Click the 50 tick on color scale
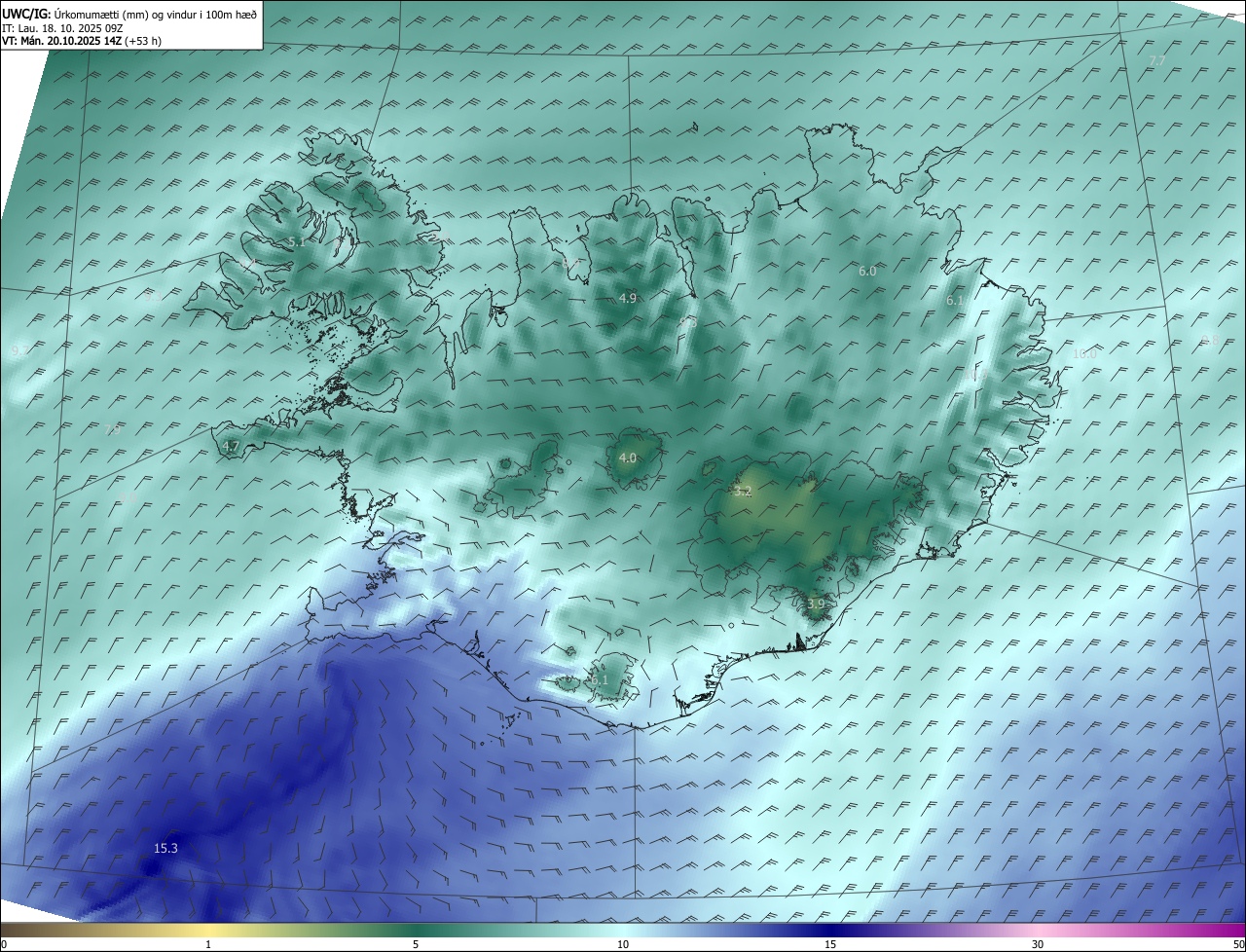Viewport: 1246px width, 952px height. pos(1238,944)
